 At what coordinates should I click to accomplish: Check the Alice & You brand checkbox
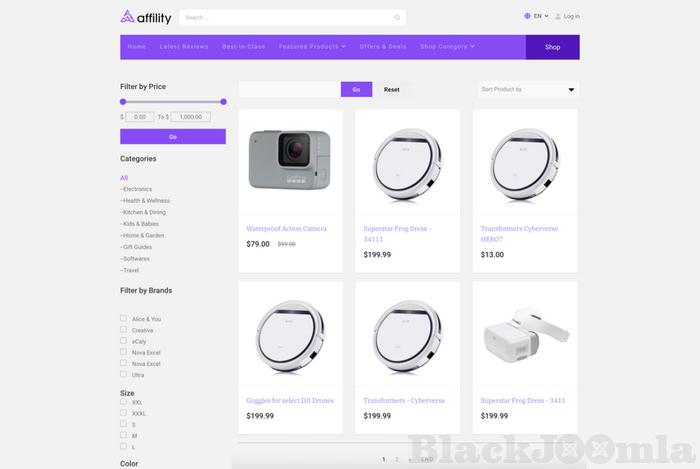pyautogui.click(x=123, y=318)
